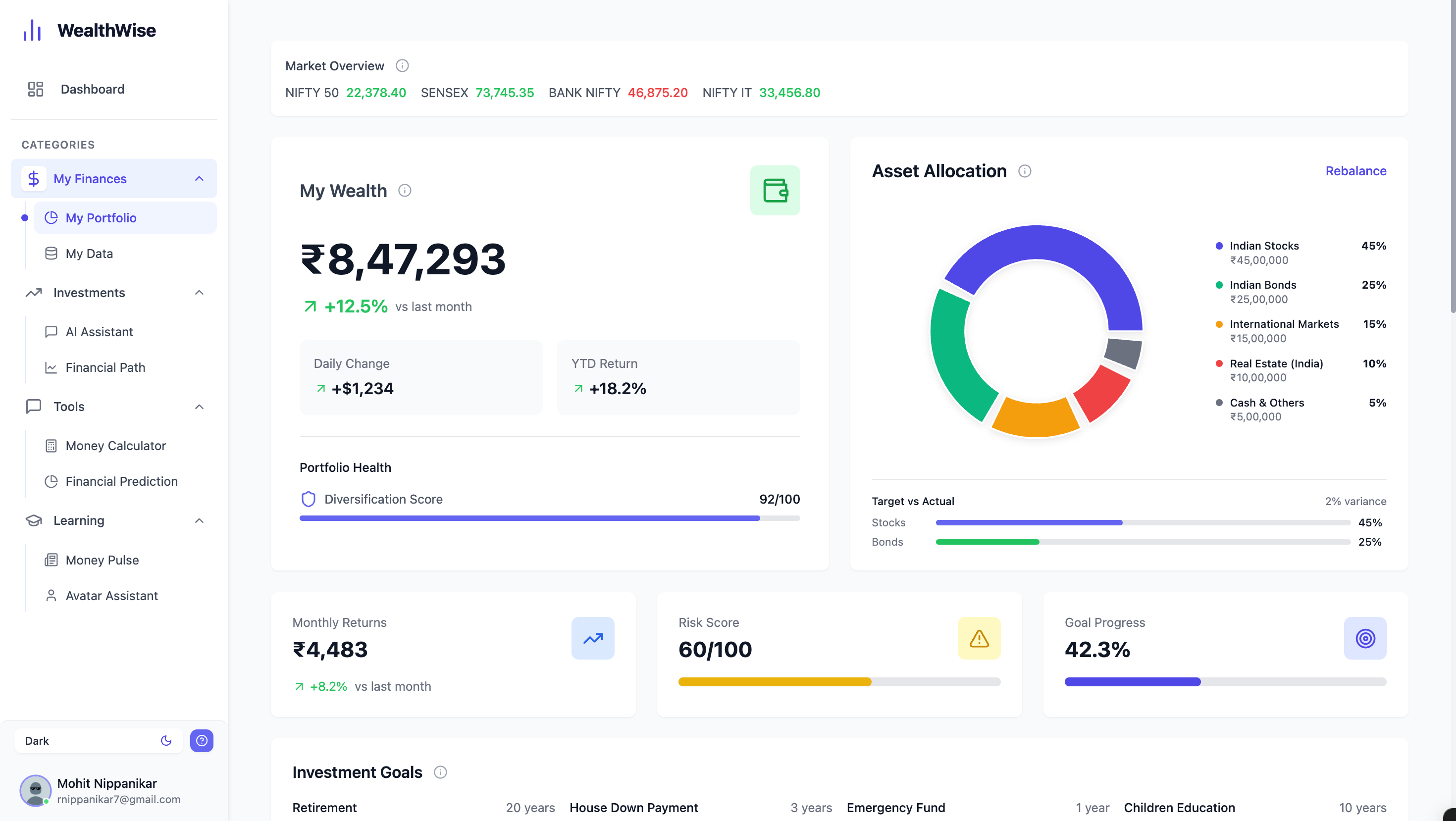
Task: Click the Diversification Score progress bar
Action: [x=549, y=518]
